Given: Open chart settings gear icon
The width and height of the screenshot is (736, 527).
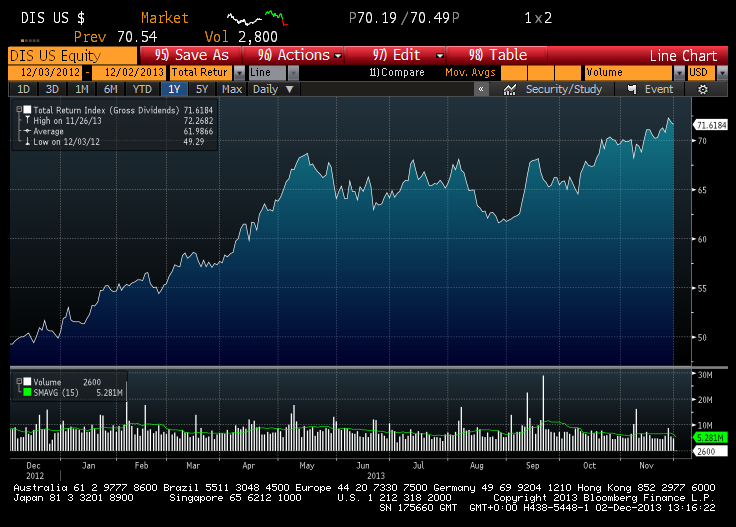Looking at the screenshot, I should (x=702, y=89).
